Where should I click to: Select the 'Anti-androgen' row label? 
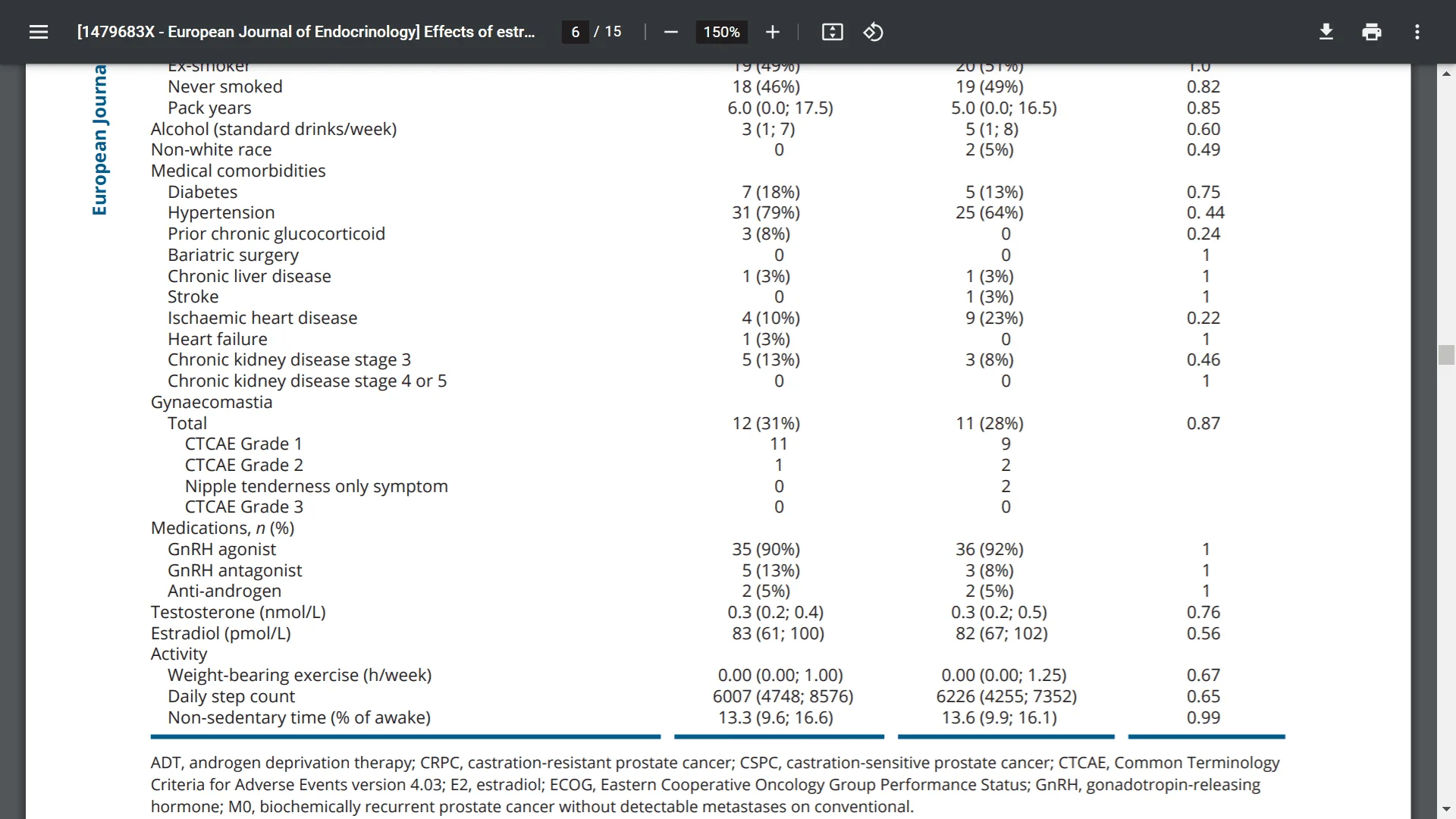tap(224, 591)
